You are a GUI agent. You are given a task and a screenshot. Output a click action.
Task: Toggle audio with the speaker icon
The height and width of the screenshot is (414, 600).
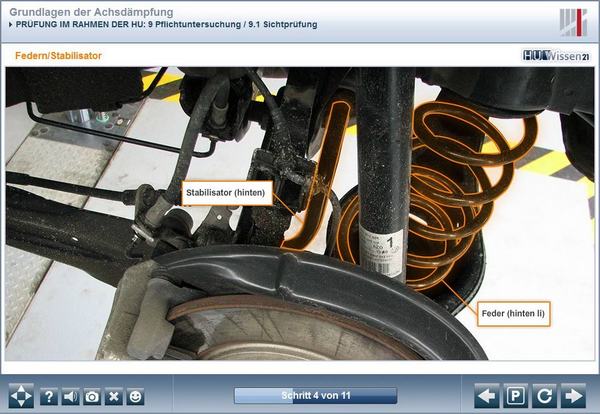click(70, 397)
